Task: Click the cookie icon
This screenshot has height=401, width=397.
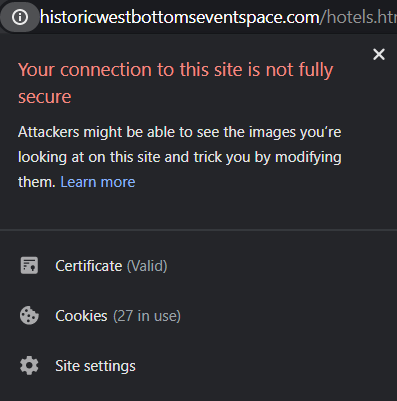Action: 29,315
